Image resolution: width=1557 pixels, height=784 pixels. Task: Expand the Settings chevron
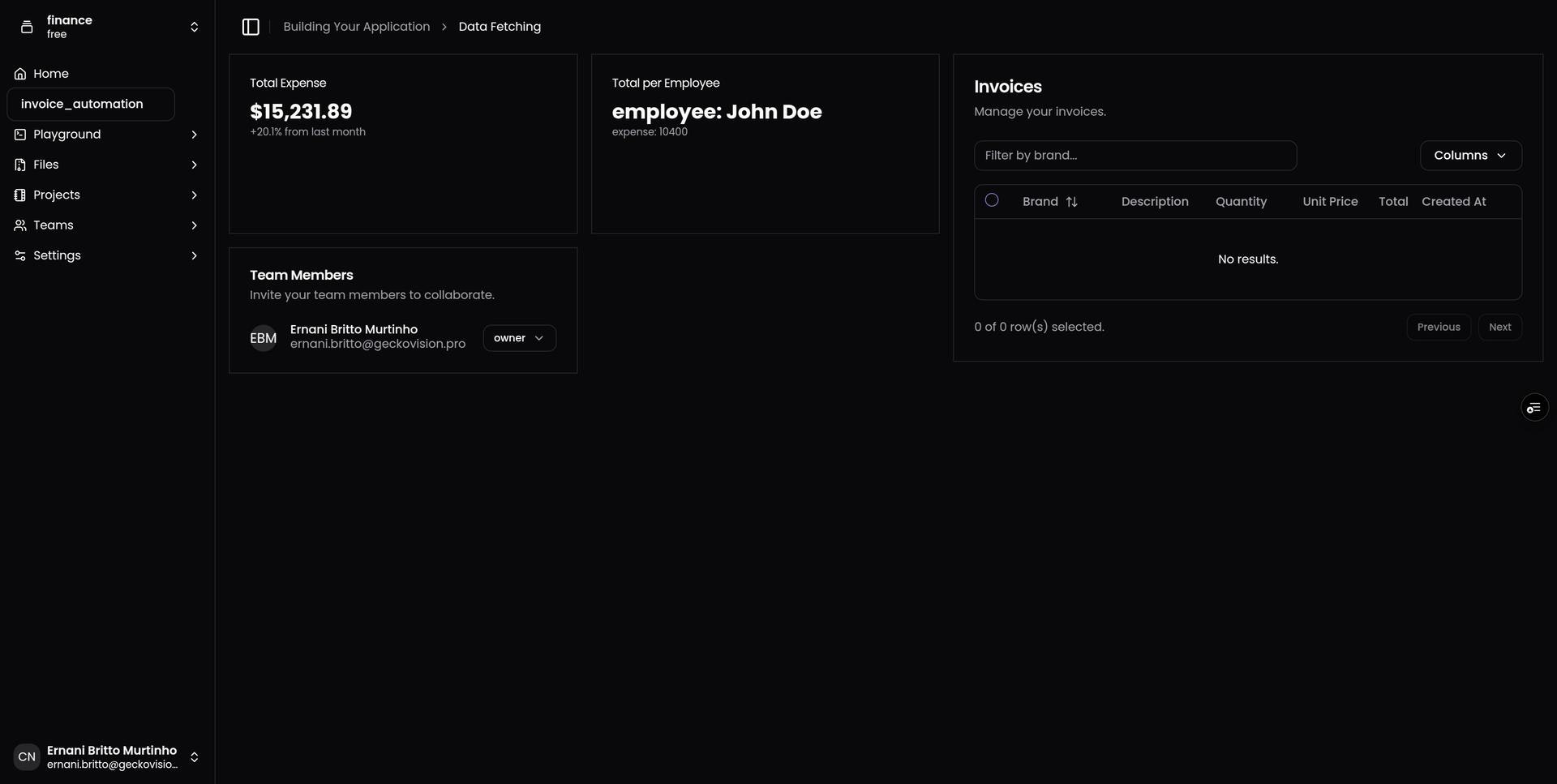pyautogui.click(x=194, y=255)
